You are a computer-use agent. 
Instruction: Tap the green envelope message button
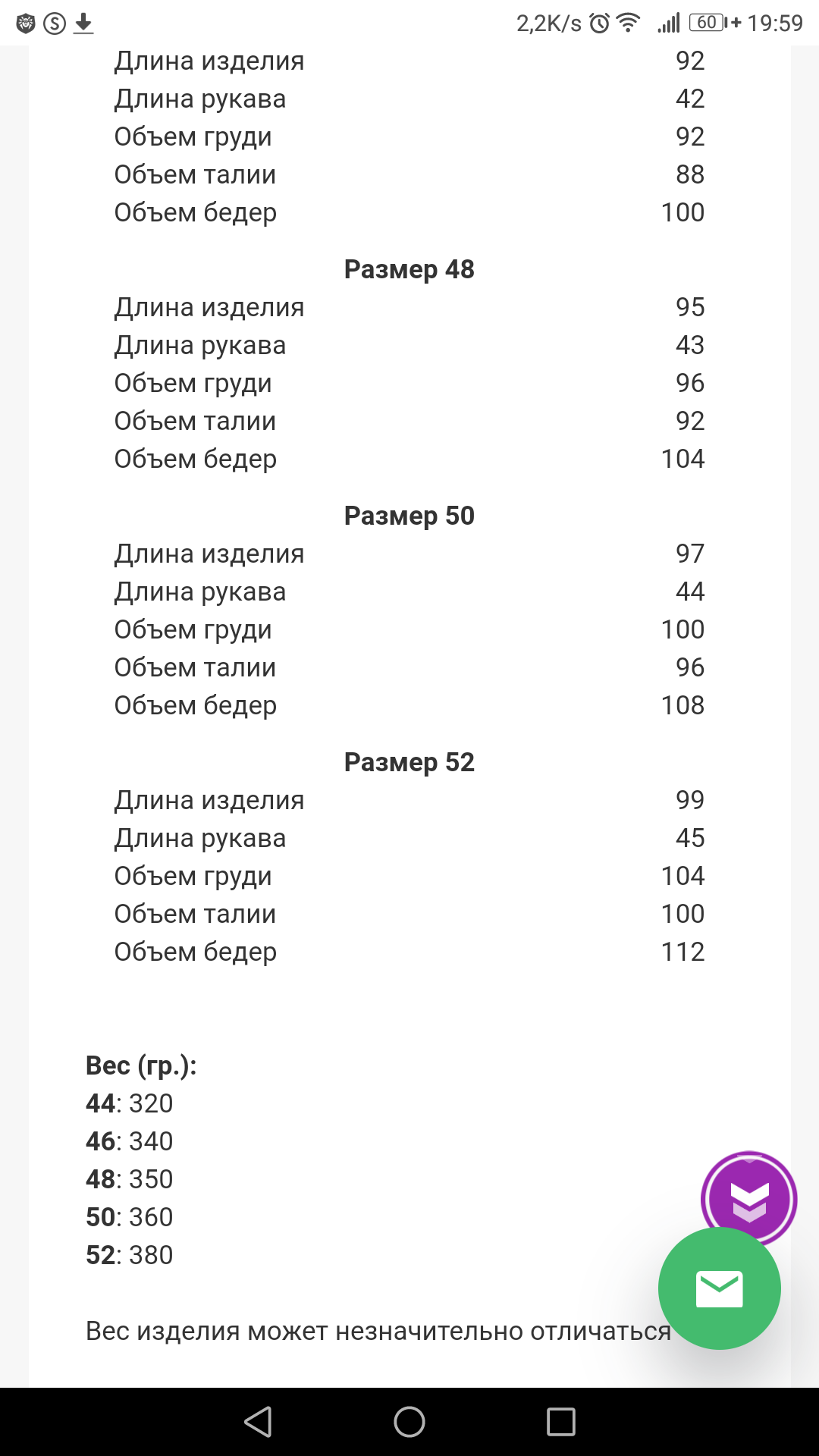(x=719, y=1288)
